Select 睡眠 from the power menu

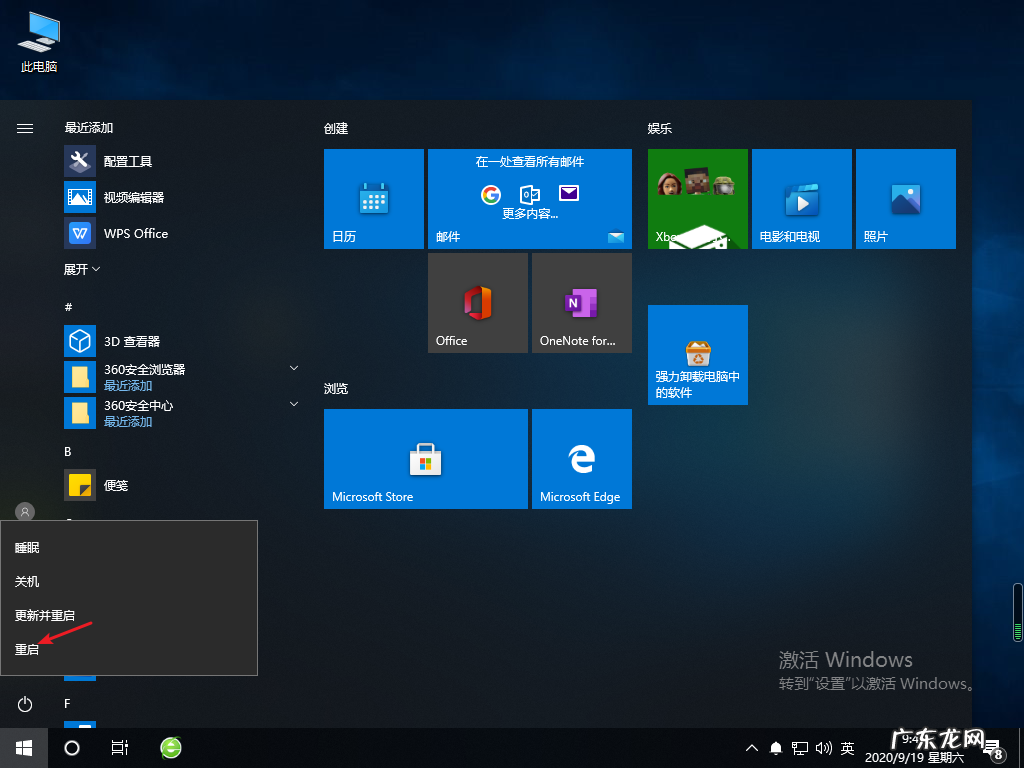pos(27,547)
